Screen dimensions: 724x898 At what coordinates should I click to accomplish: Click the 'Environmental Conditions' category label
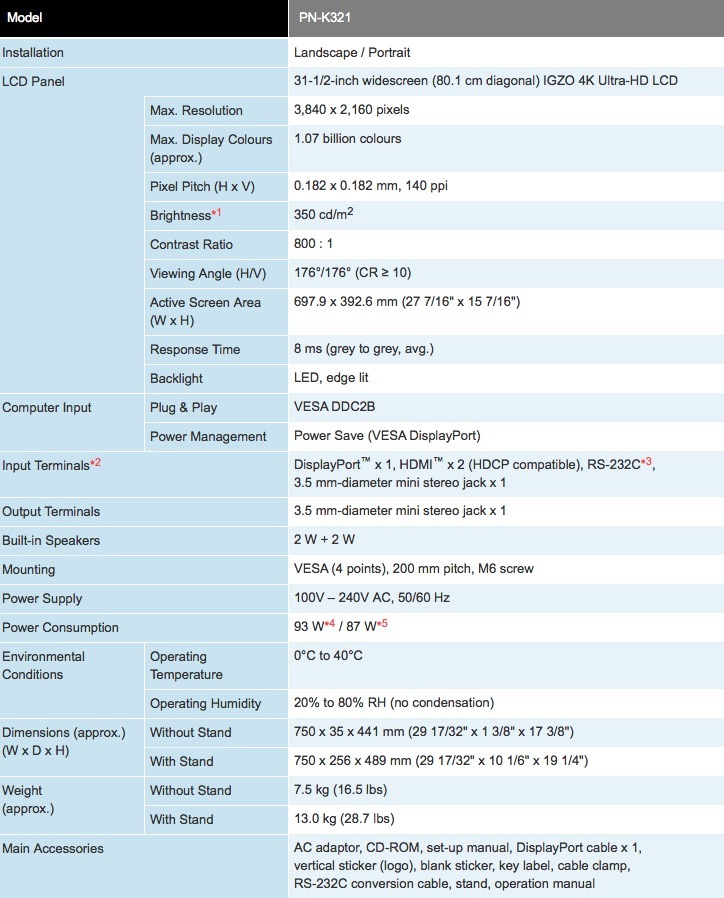44,665
